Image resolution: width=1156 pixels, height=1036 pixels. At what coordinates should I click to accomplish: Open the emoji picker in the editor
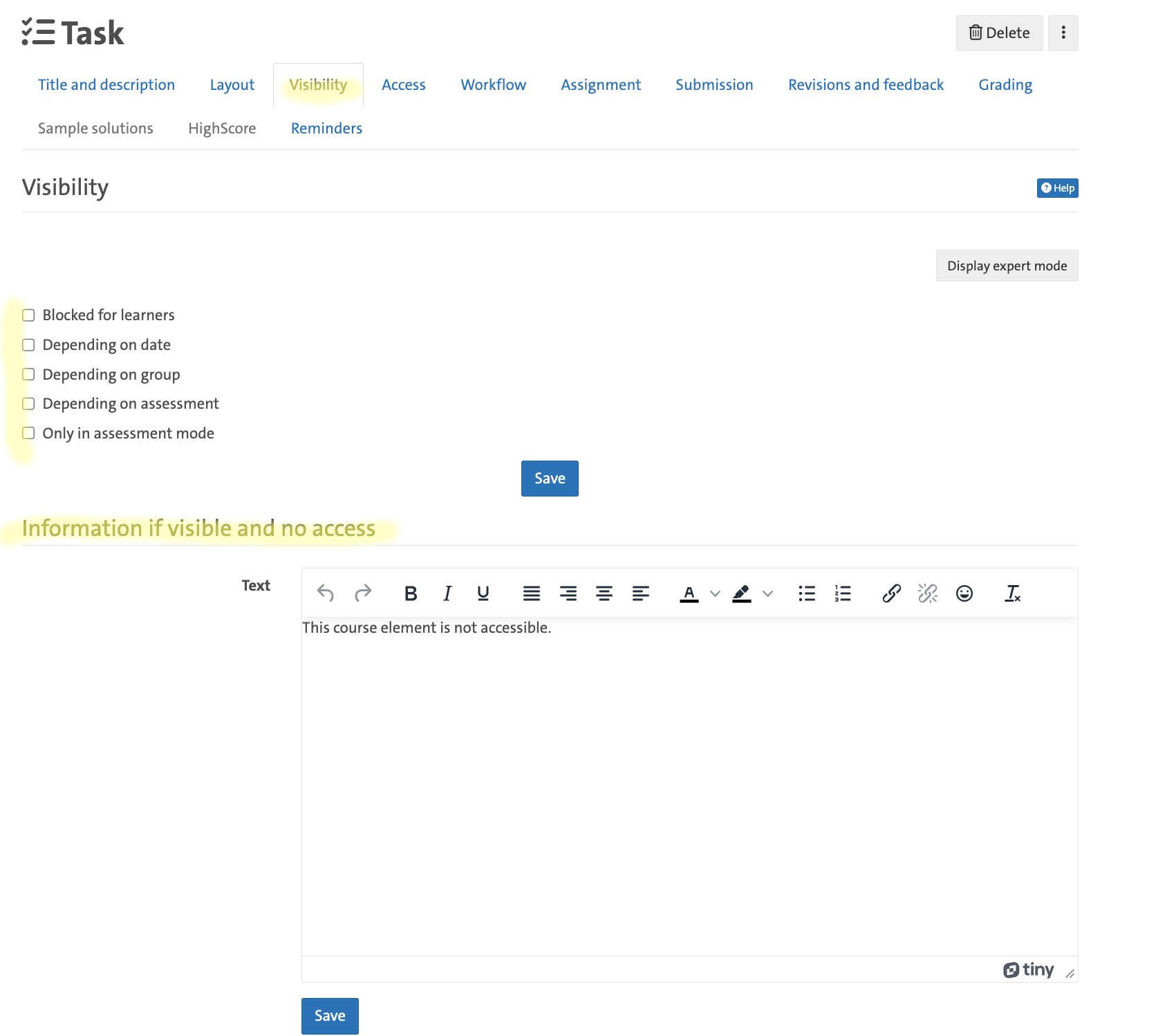[964, 593]
